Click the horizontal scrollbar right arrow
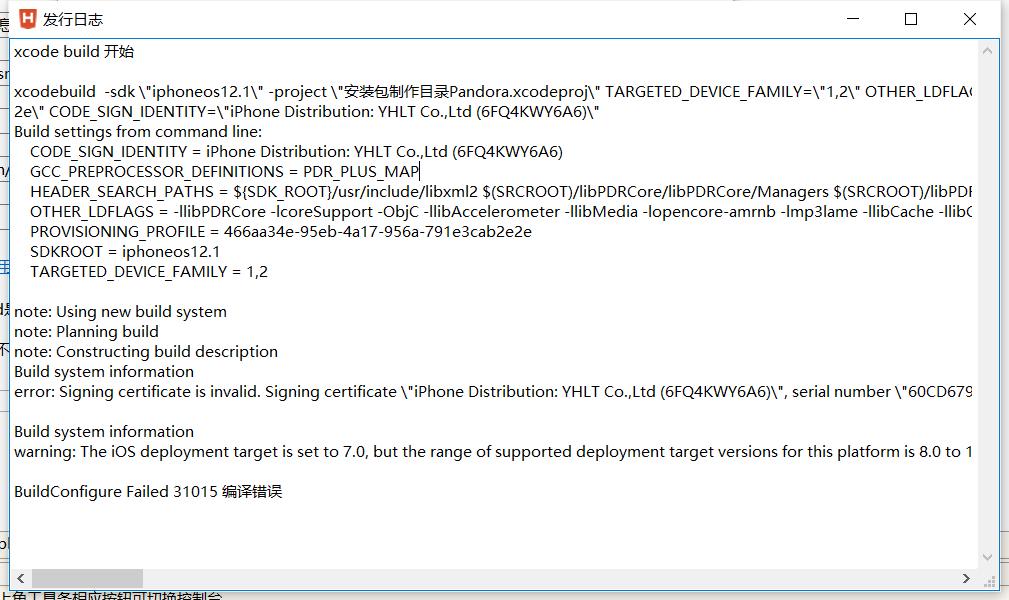 coord(966,578)
